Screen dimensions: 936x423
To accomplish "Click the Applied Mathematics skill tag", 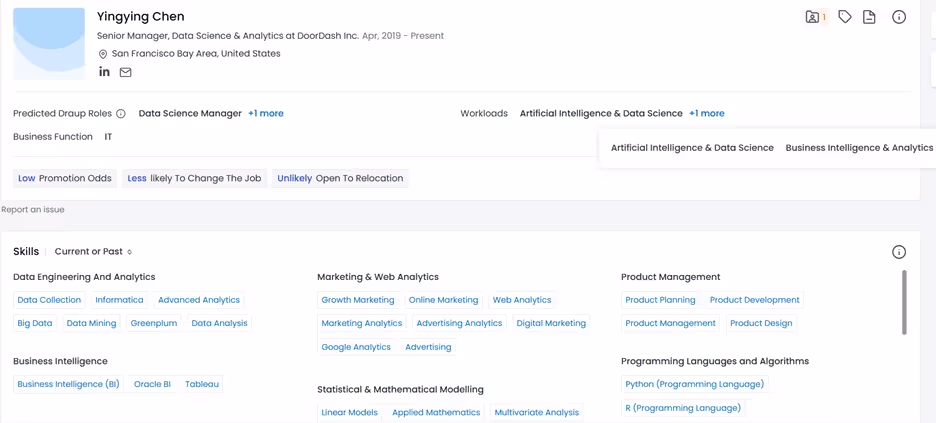I will pos(436,412).
